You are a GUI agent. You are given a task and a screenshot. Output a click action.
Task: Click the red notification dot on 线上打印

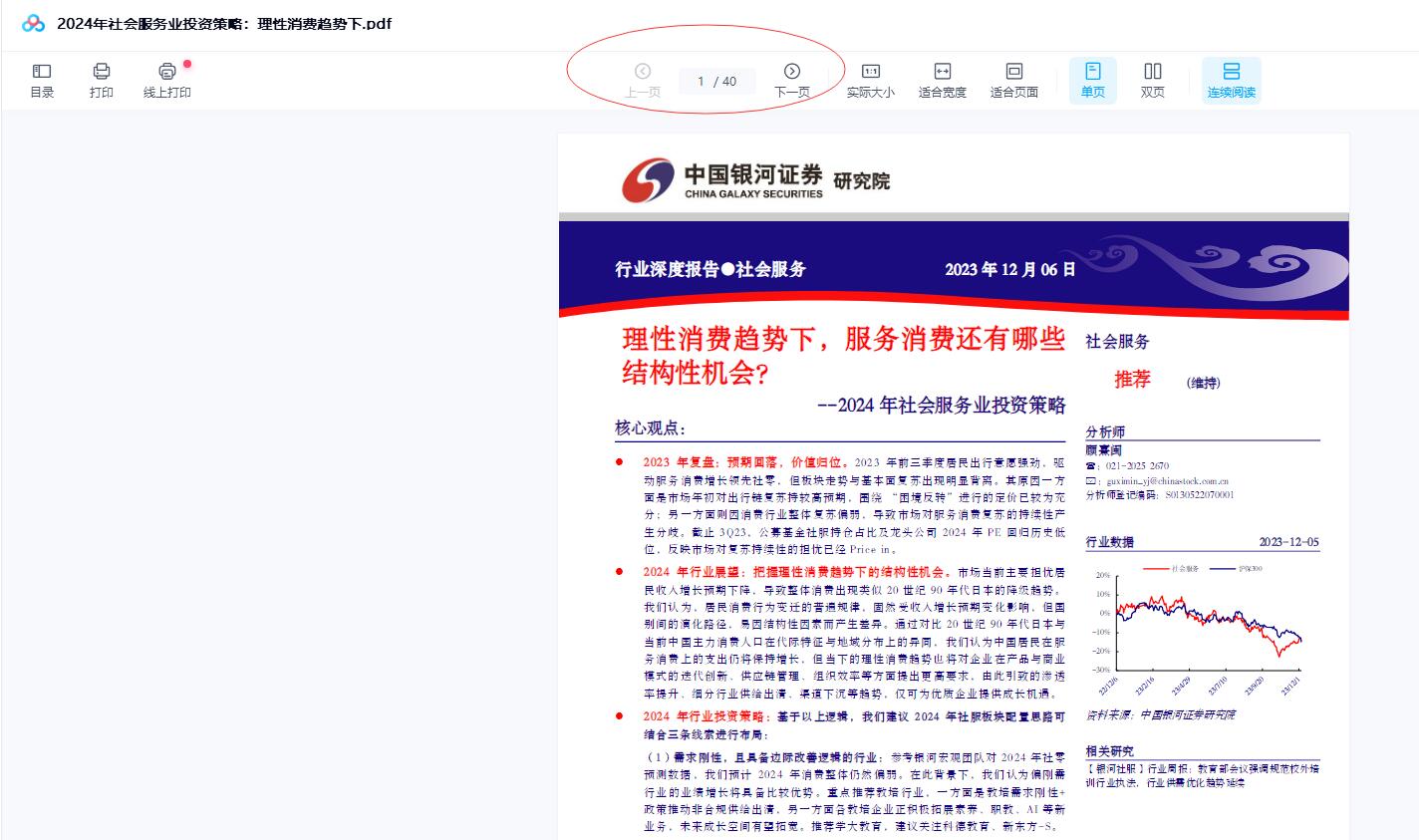[187, 62]
